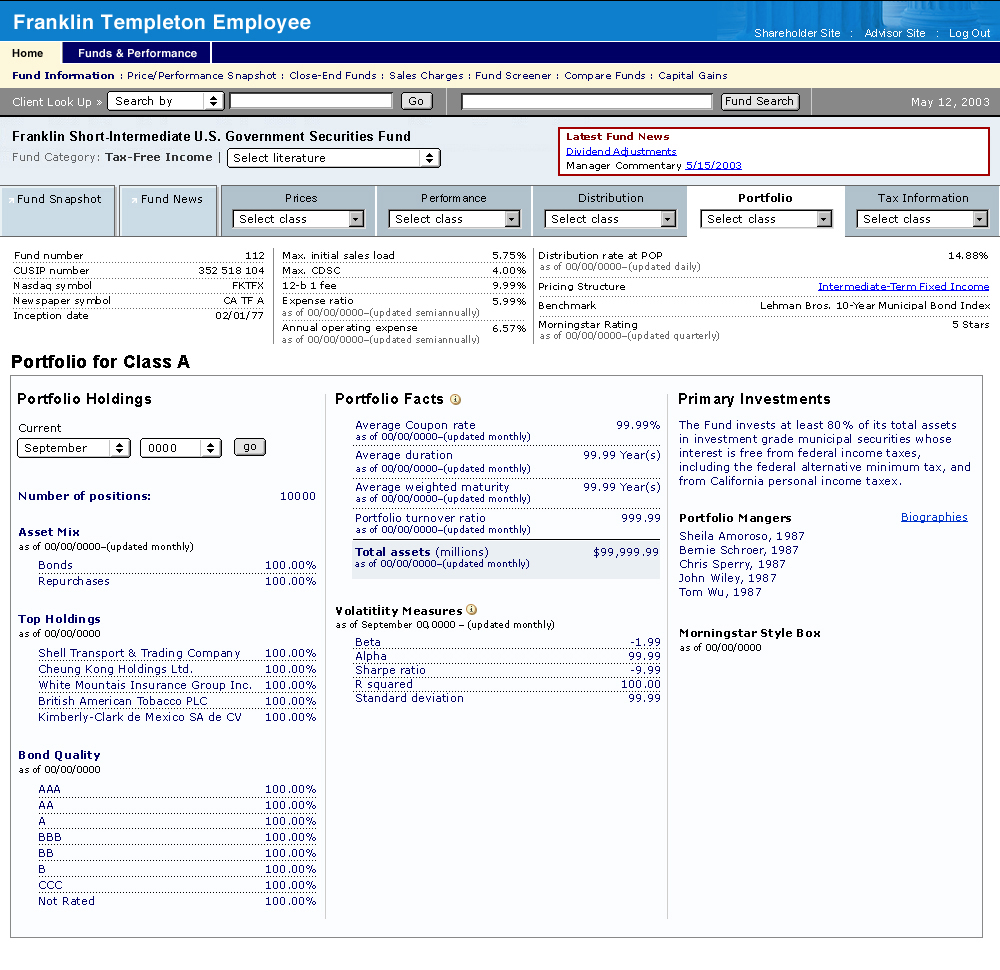Click the arrow icon on Fund News tab

[x=134, y=199]
